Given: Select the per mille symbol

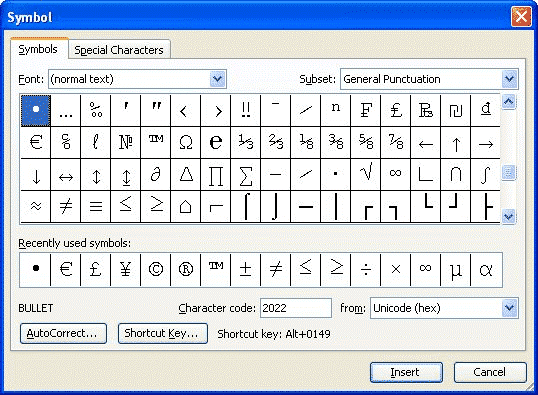Looking at the screenshot, I should pyautogui.click(x=96, y=111).
